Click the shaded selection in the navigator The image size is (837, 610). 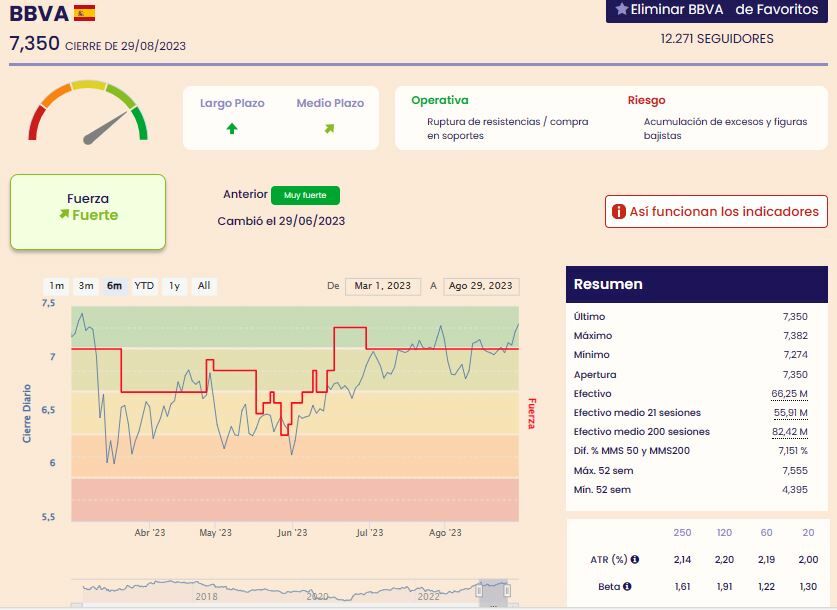tap(493, 592)
